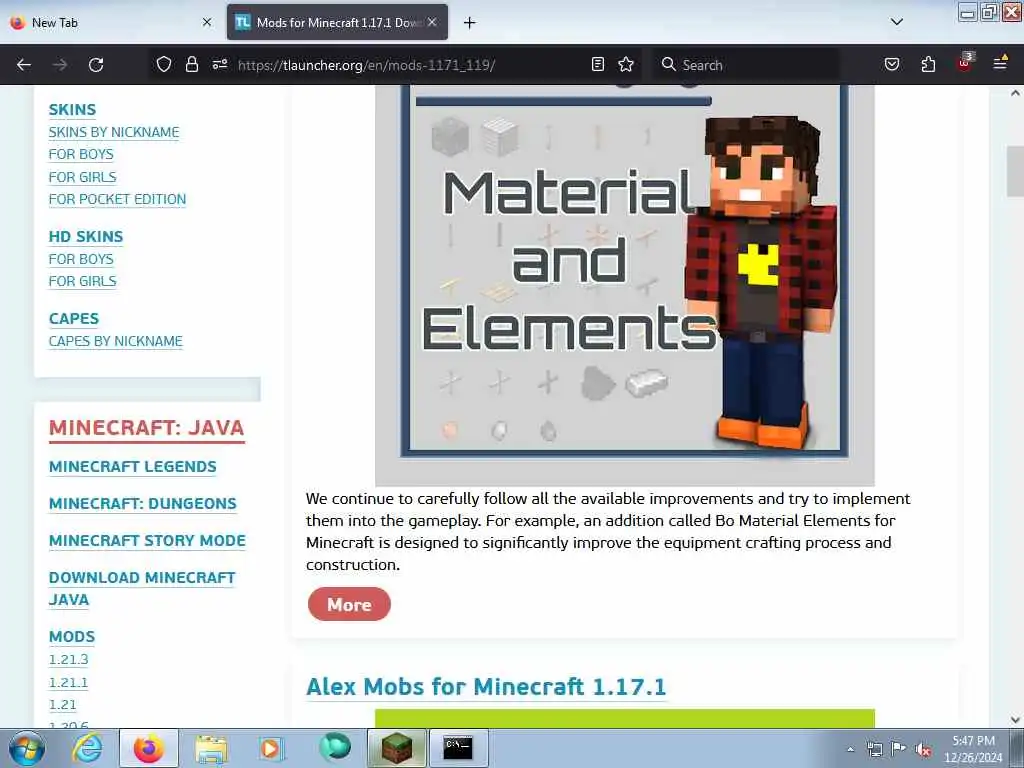Screen dimensions: 1024x768
Task: Open the command prompt taskbar icon
Action: [x=458, y=748]
